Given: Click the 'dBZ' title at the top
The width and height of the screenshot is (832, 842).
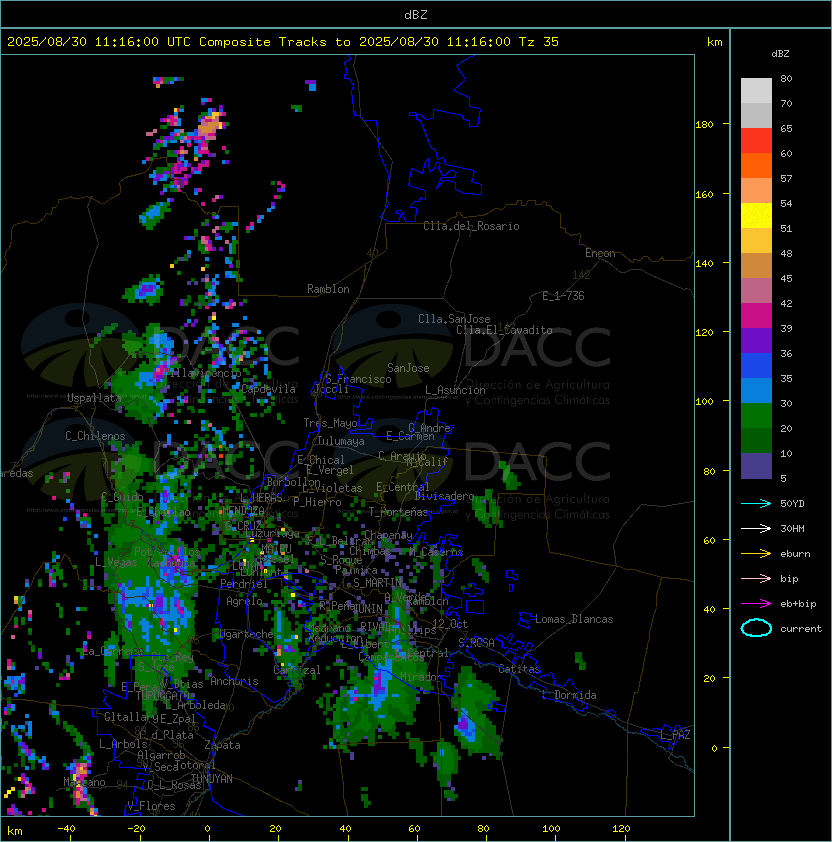Looking at the screenshot, I should (x=416, y=14).
